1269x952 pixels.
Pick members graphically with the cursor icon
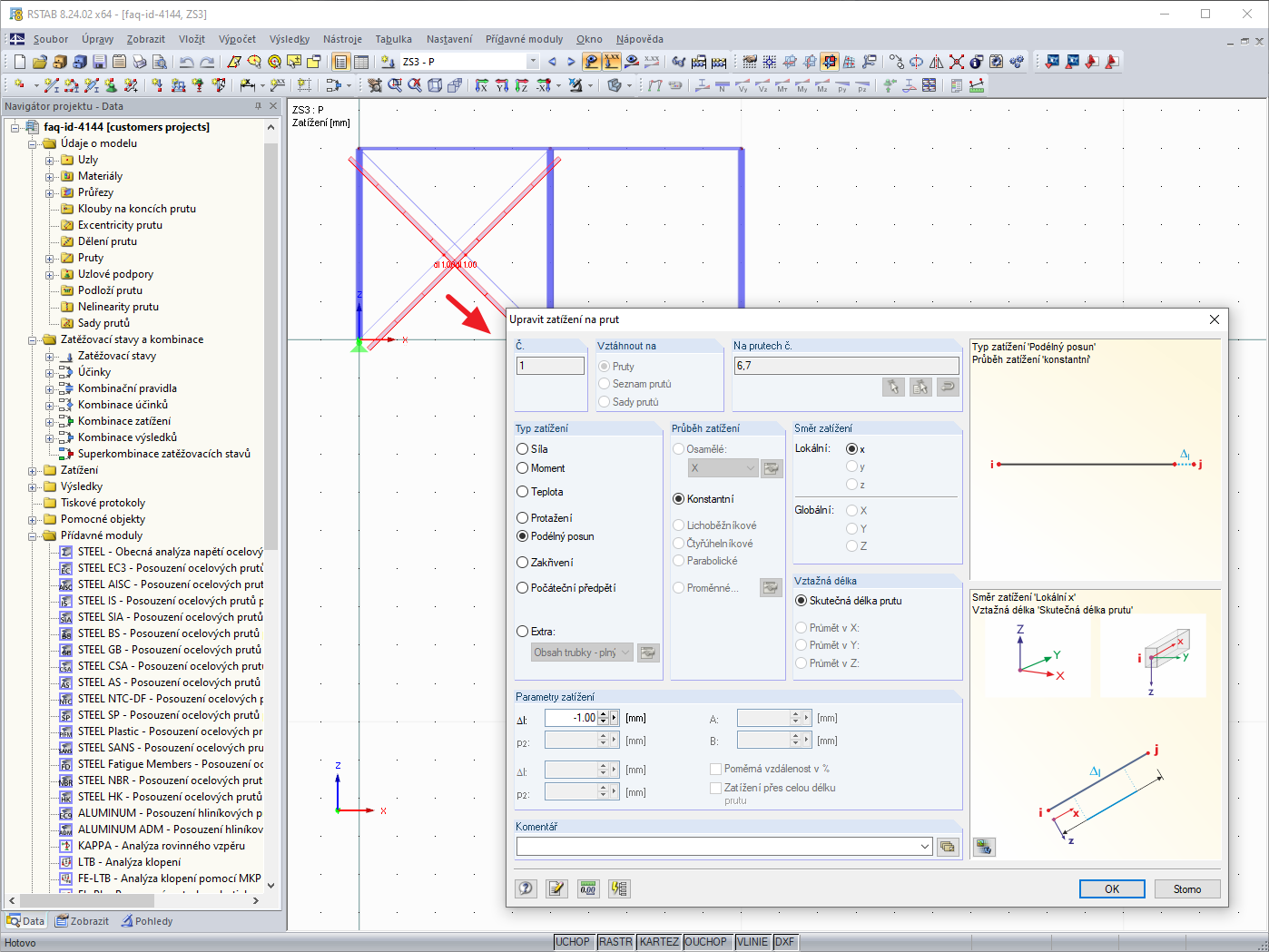click(893, 387)
